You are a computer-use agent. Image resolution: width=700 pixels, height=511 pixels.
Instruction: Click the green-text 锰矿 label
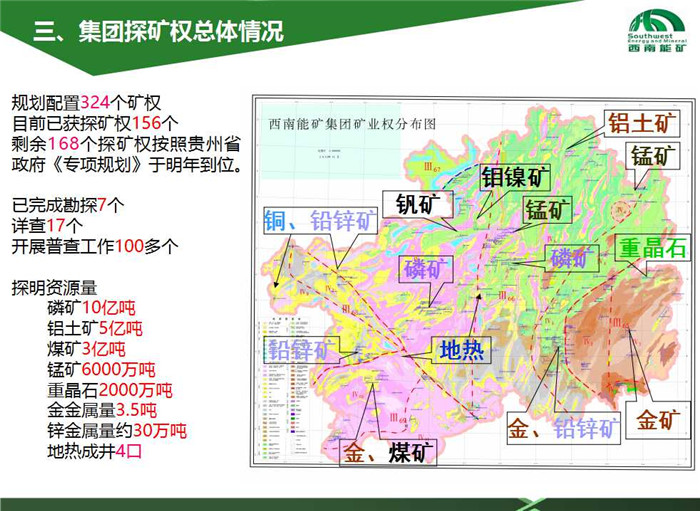[548, 210]
